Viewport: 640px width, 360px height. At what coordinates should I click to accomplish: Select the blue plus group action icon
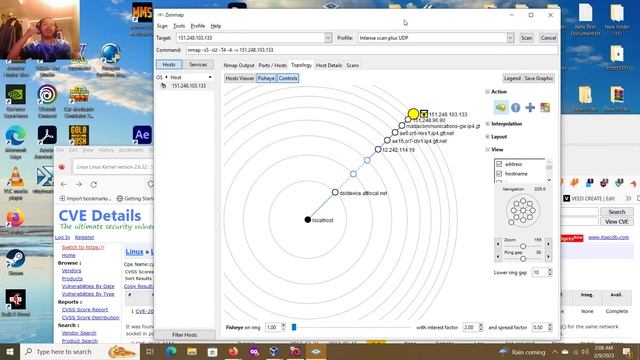(530, 107)
